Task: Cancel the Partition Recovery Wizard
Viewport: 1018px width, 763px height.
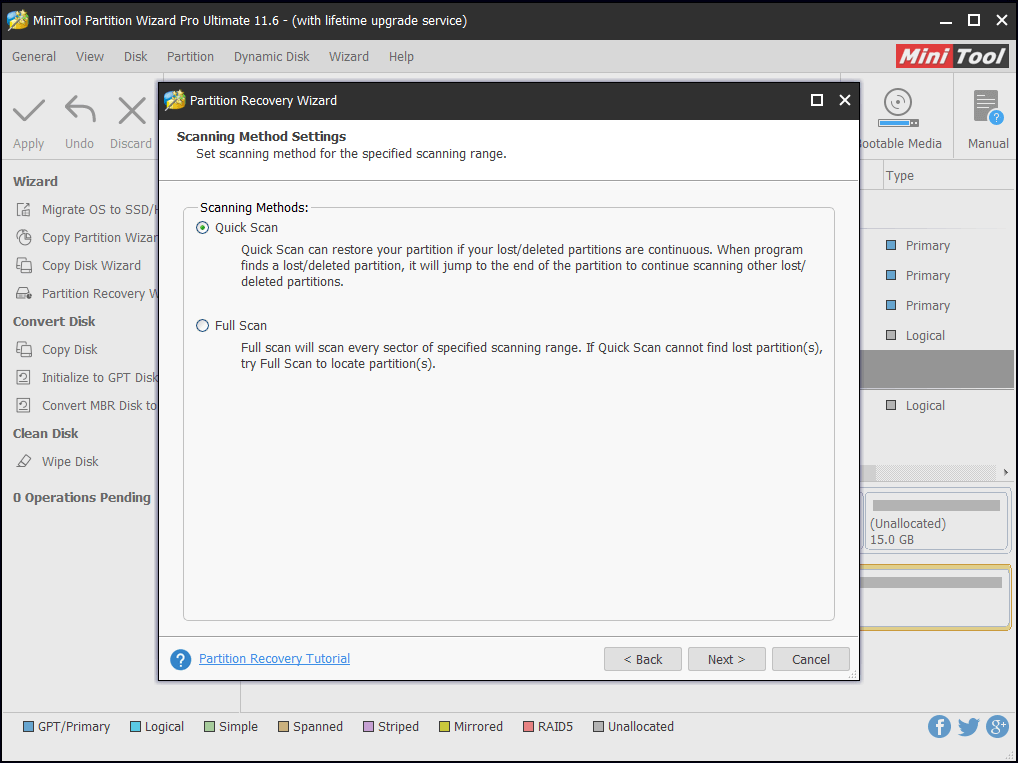Action: click(810, 659)
